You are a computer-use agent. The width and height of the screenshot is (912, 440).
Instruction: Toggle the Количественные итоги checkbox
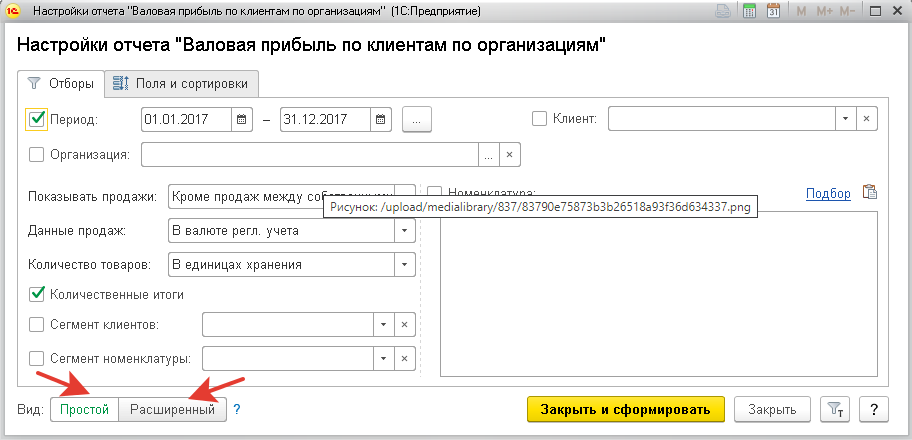[38, 294]
